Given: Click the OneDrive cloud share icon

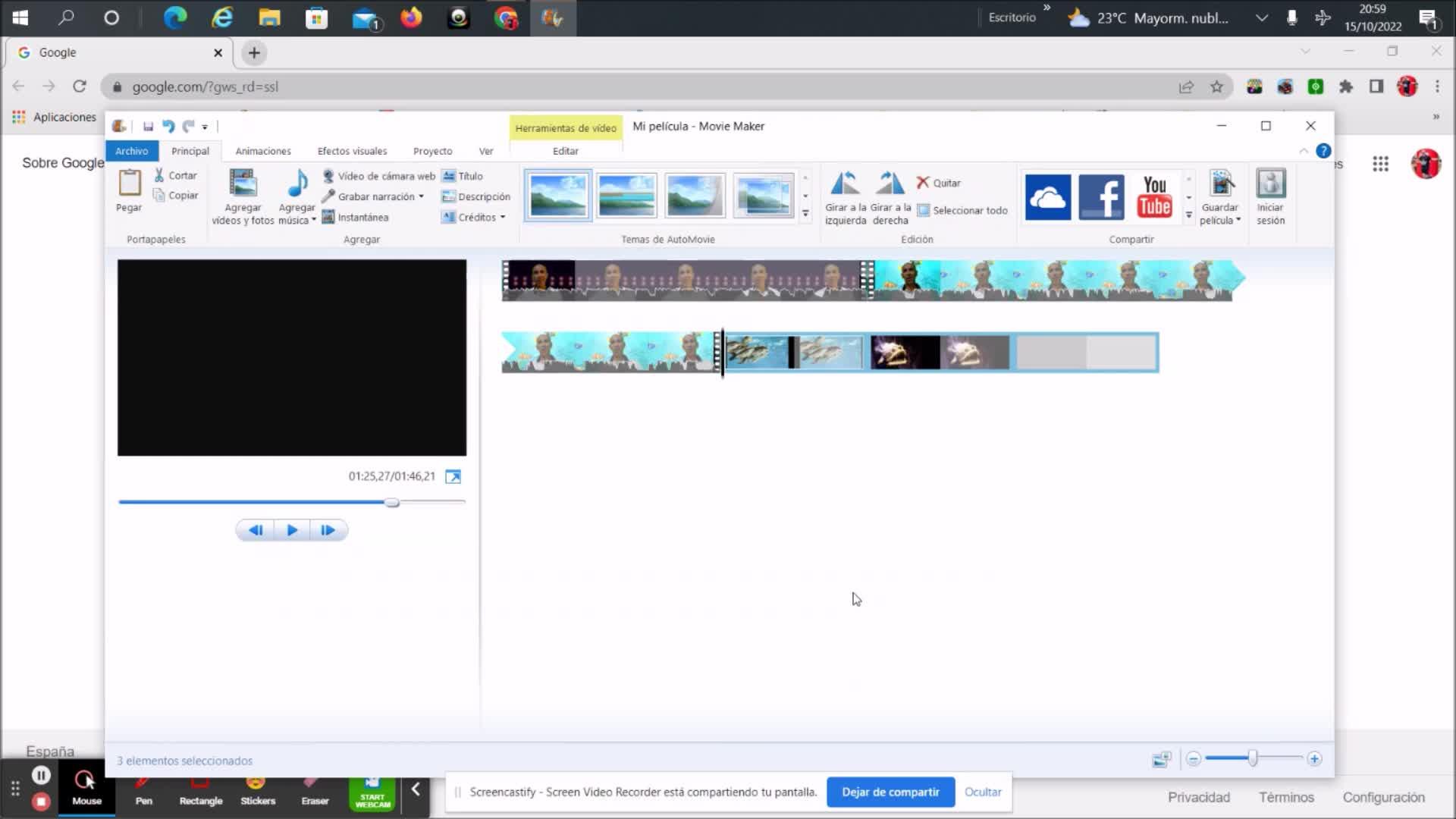Looking at the screenshot, I should tap(1047, 196).
